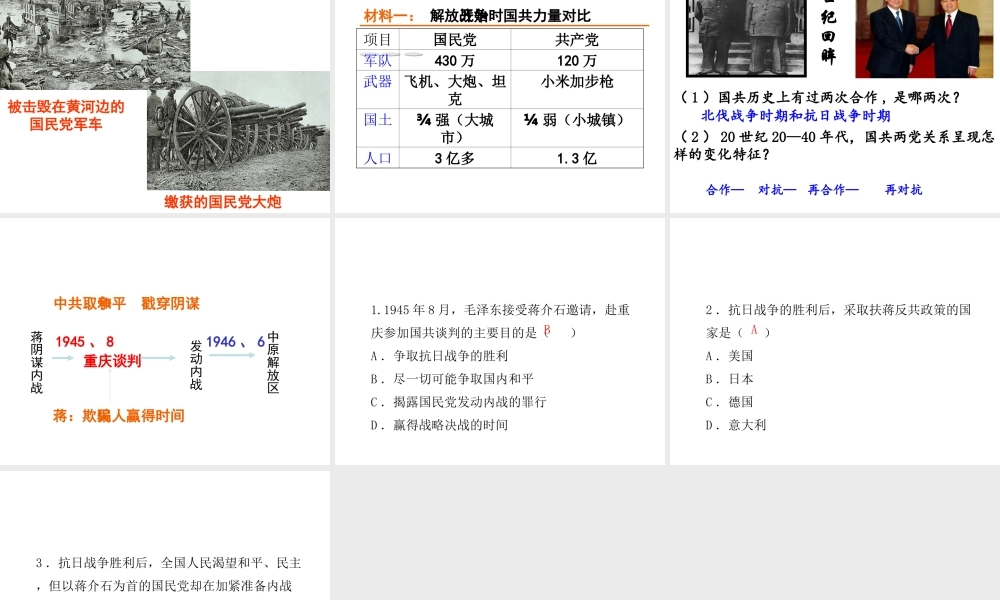Click the table header 国民党
Image resolution: width=1000 pixels, height=600 pixels.
[455, 40]
